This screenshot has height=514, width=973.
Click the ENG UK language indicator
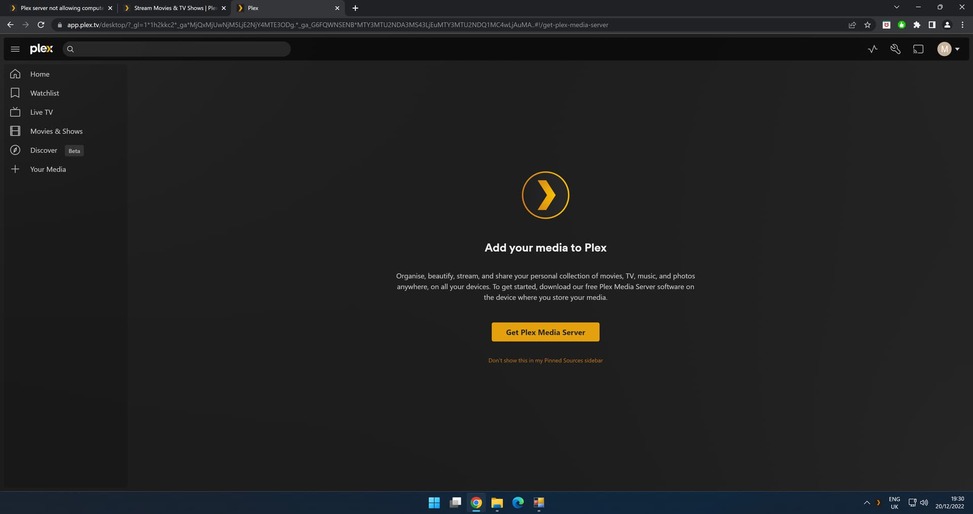(894, 503)
